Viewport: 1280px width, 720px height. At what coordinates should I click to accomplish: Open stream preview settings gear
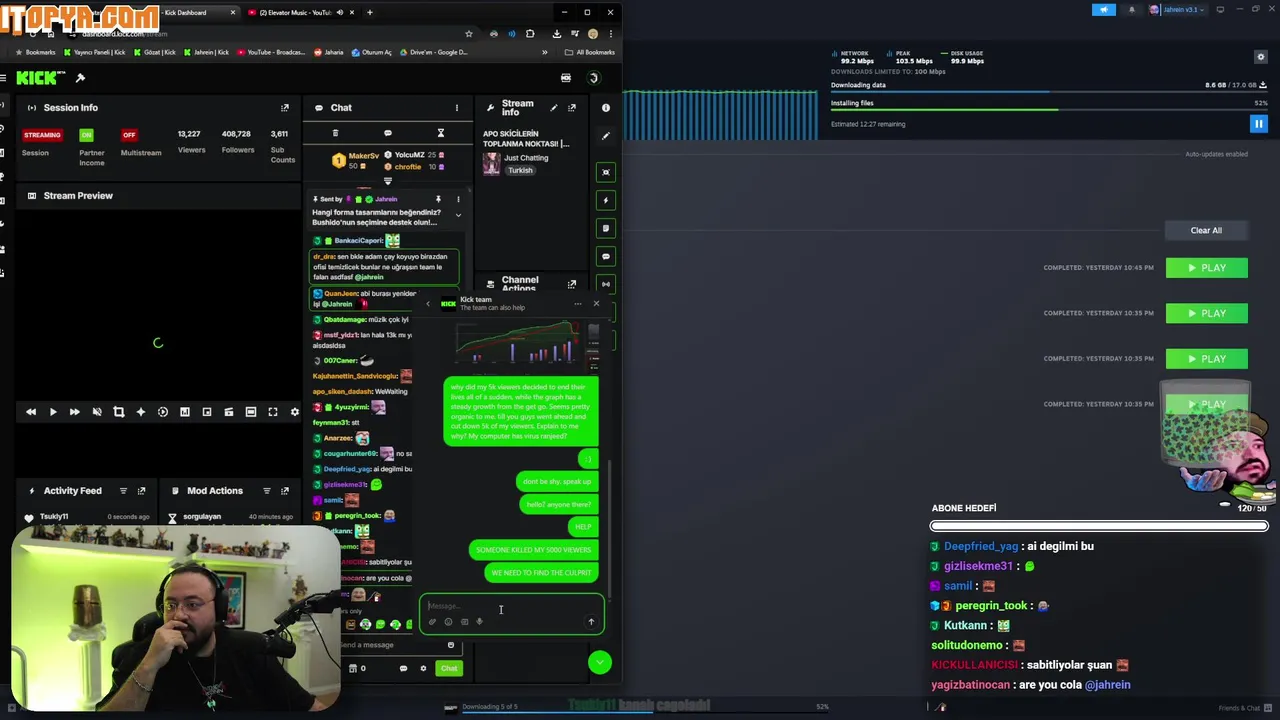(295, 412)
